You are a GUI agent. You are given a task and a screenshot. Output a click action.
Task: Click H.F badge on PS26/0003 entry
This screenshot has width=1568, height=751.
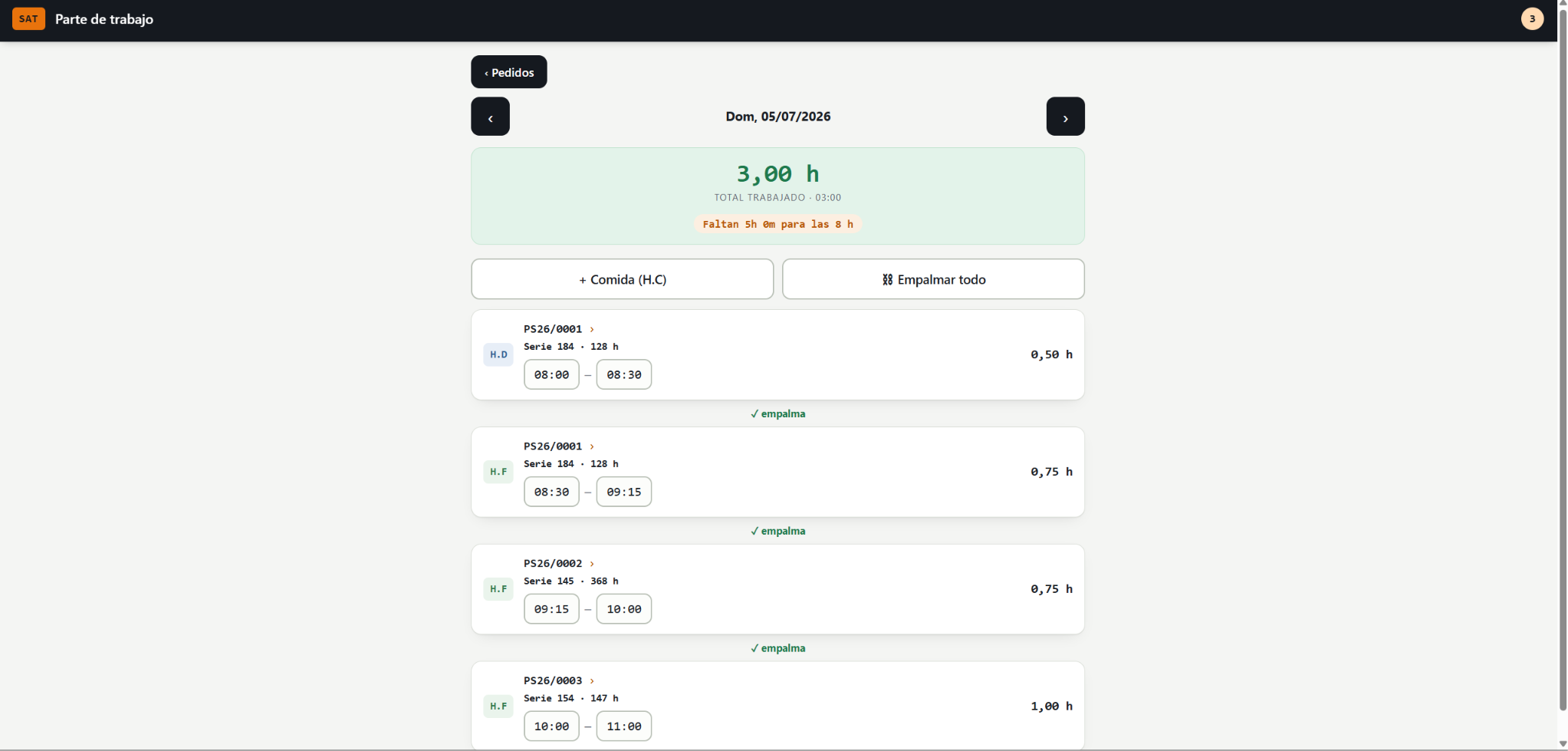click(498, 707)
